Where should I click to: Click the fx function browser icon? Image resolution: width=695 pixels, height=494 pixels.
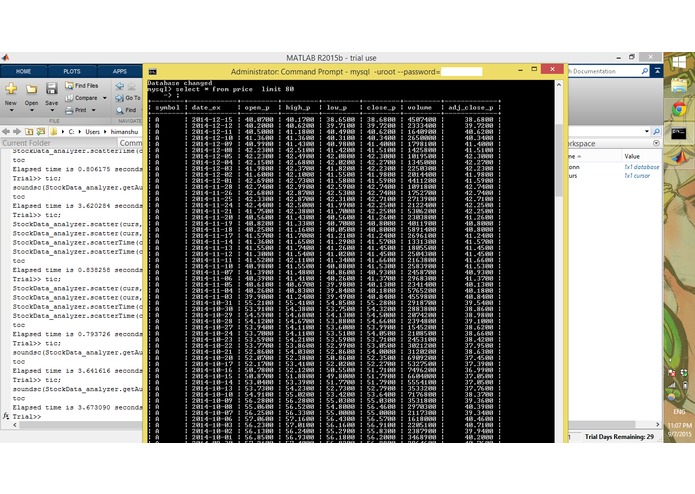[6, 416]
